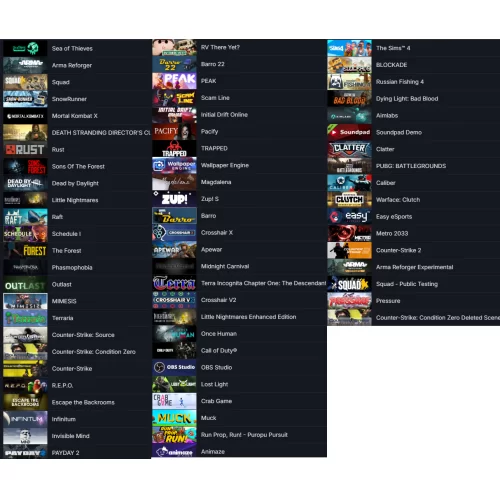This screenshot has width=500, height=500.
Task: Click the 'MIMESIS' title text
Action: pos(64,301)
